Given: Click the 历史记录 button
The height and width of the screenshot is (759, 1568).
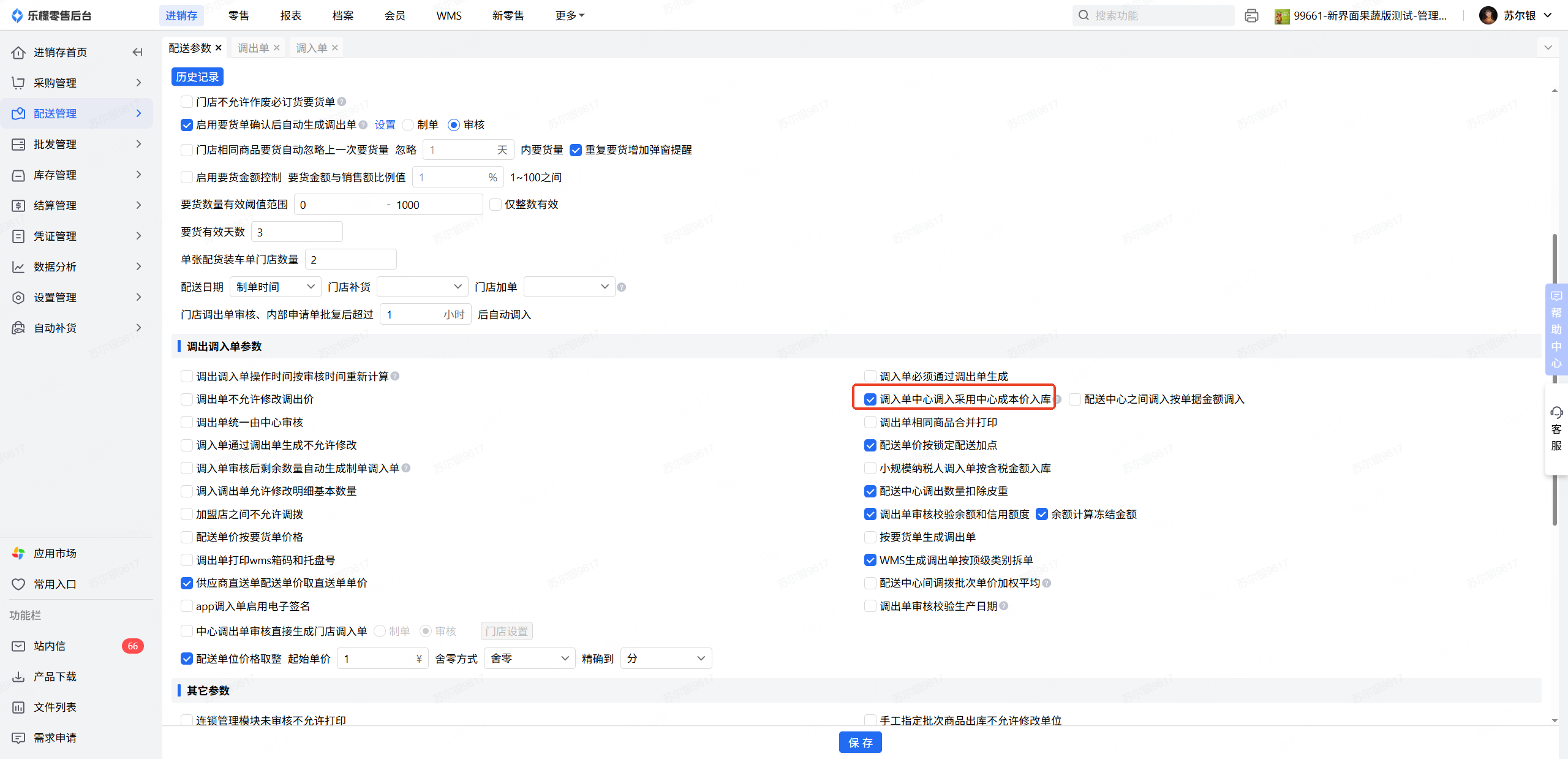Looking at the screenshot, I should [x=197, y=77].
